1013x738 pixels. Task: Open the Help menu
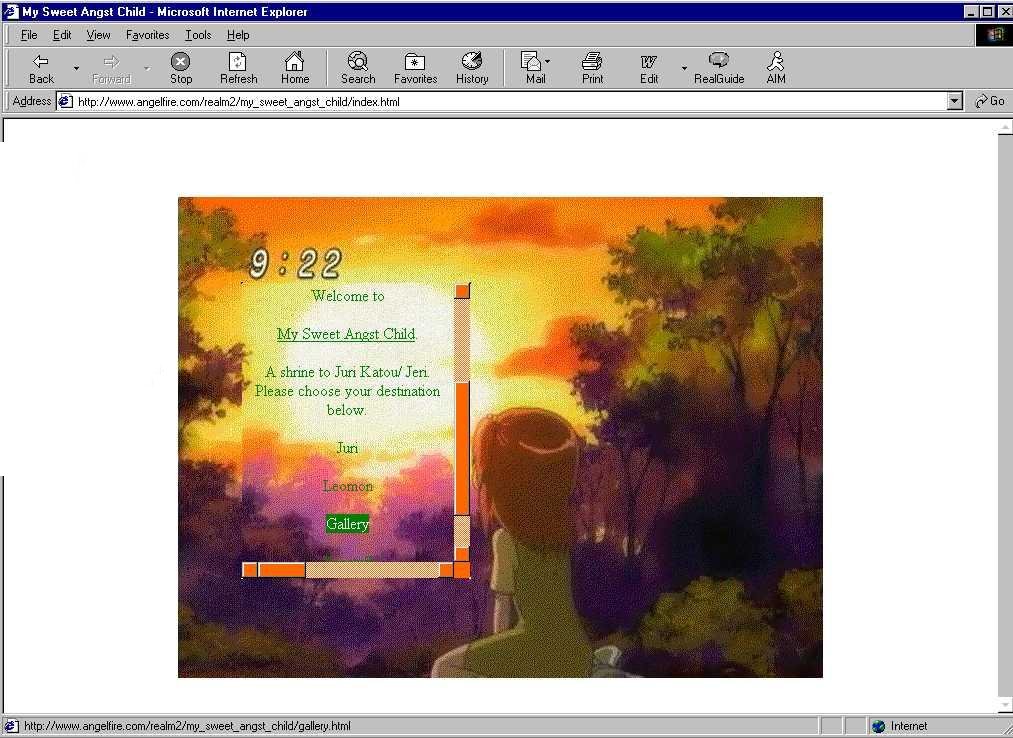[238, 35]
